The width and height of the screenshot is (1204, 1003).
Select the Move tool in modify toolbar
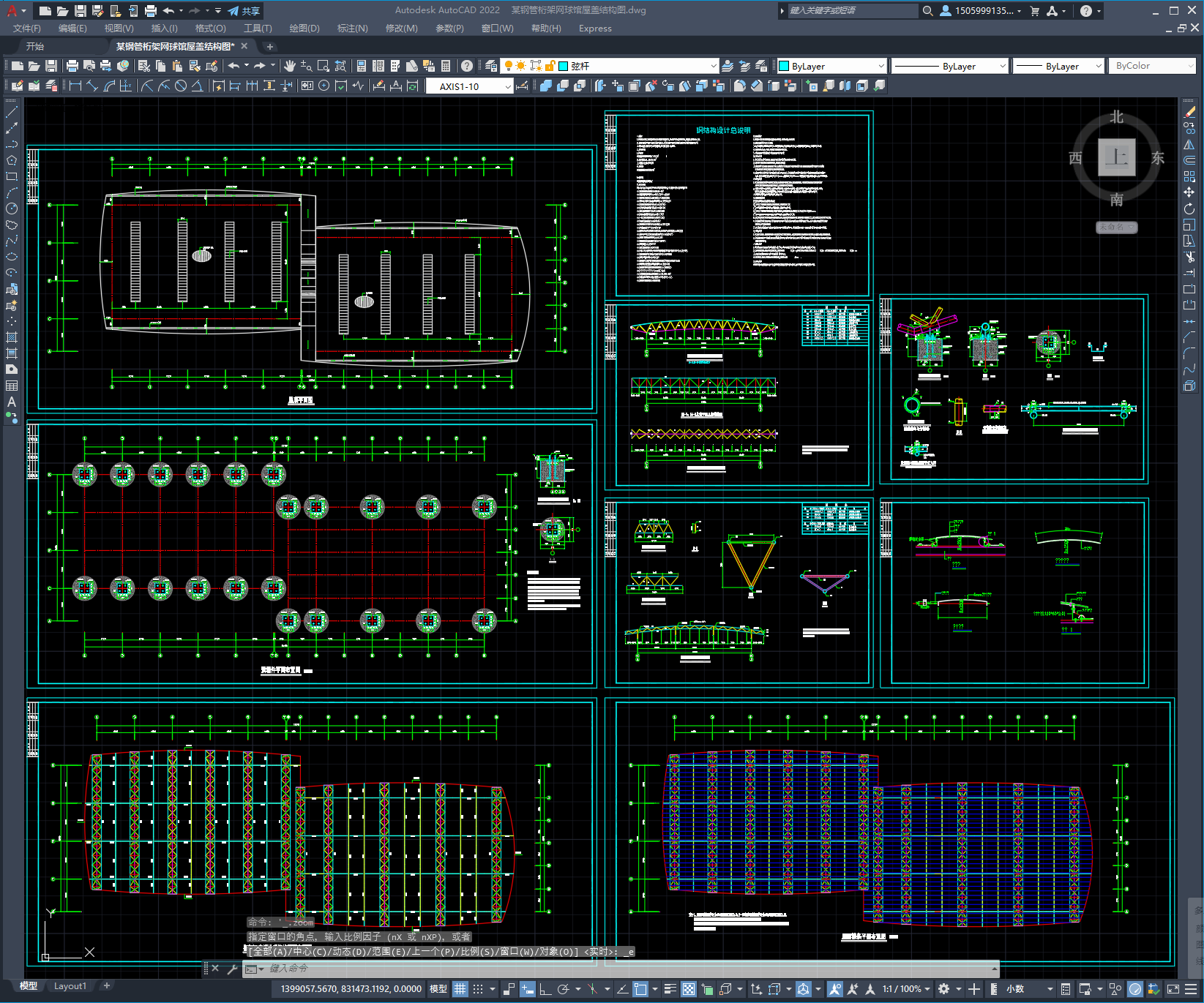(x=1189, y=192)
